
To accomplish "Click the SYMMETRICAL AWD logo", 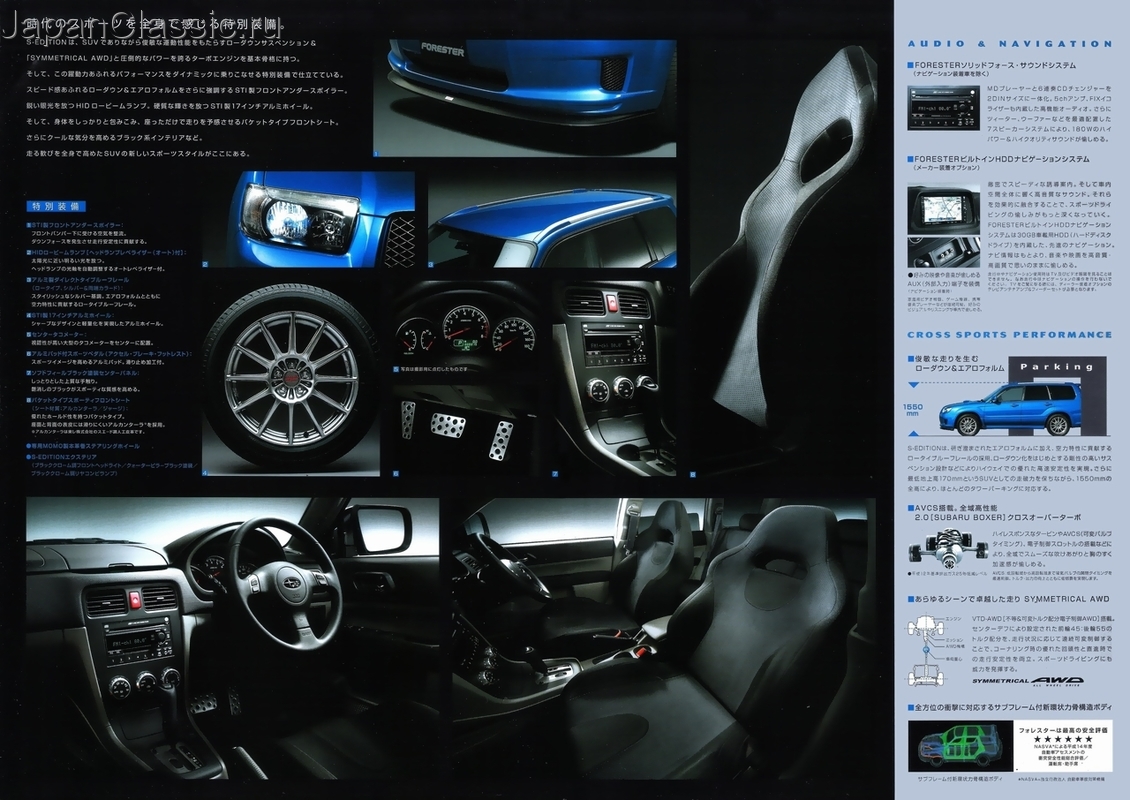I will [1028, 680].
